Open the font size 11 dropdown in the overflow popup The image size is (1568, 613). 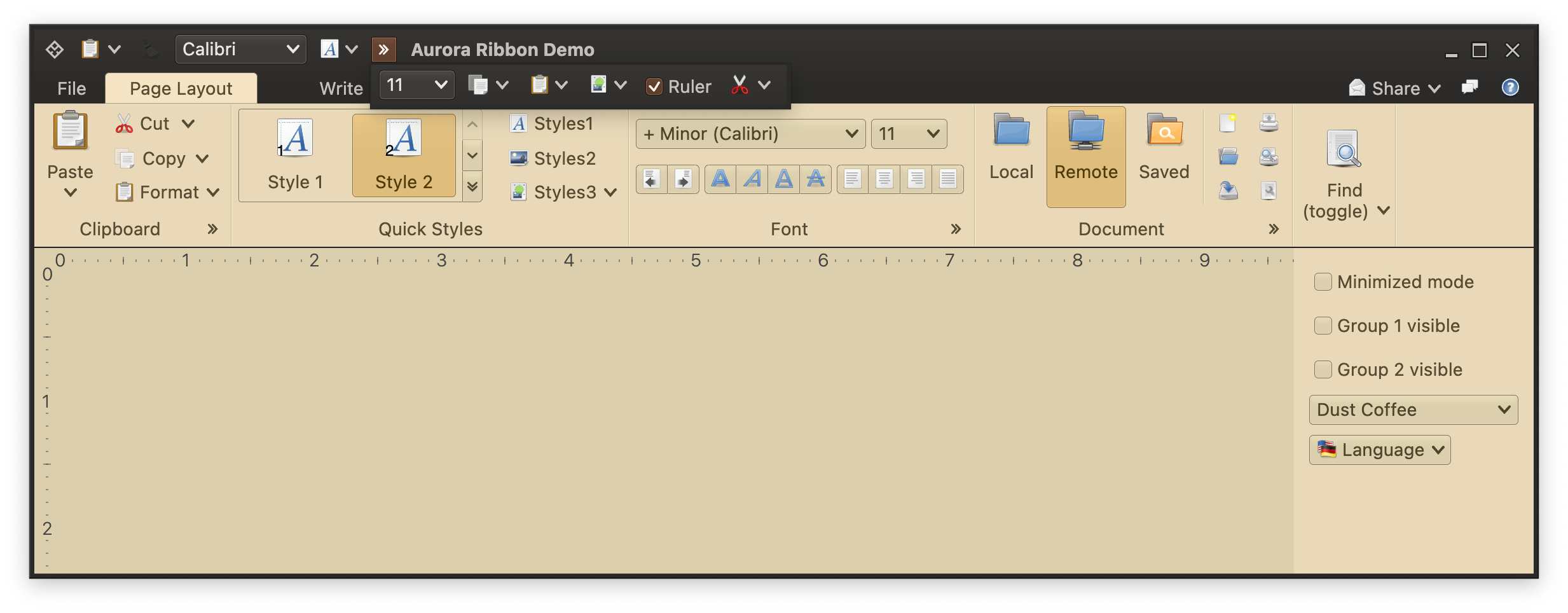pos(416,85)
